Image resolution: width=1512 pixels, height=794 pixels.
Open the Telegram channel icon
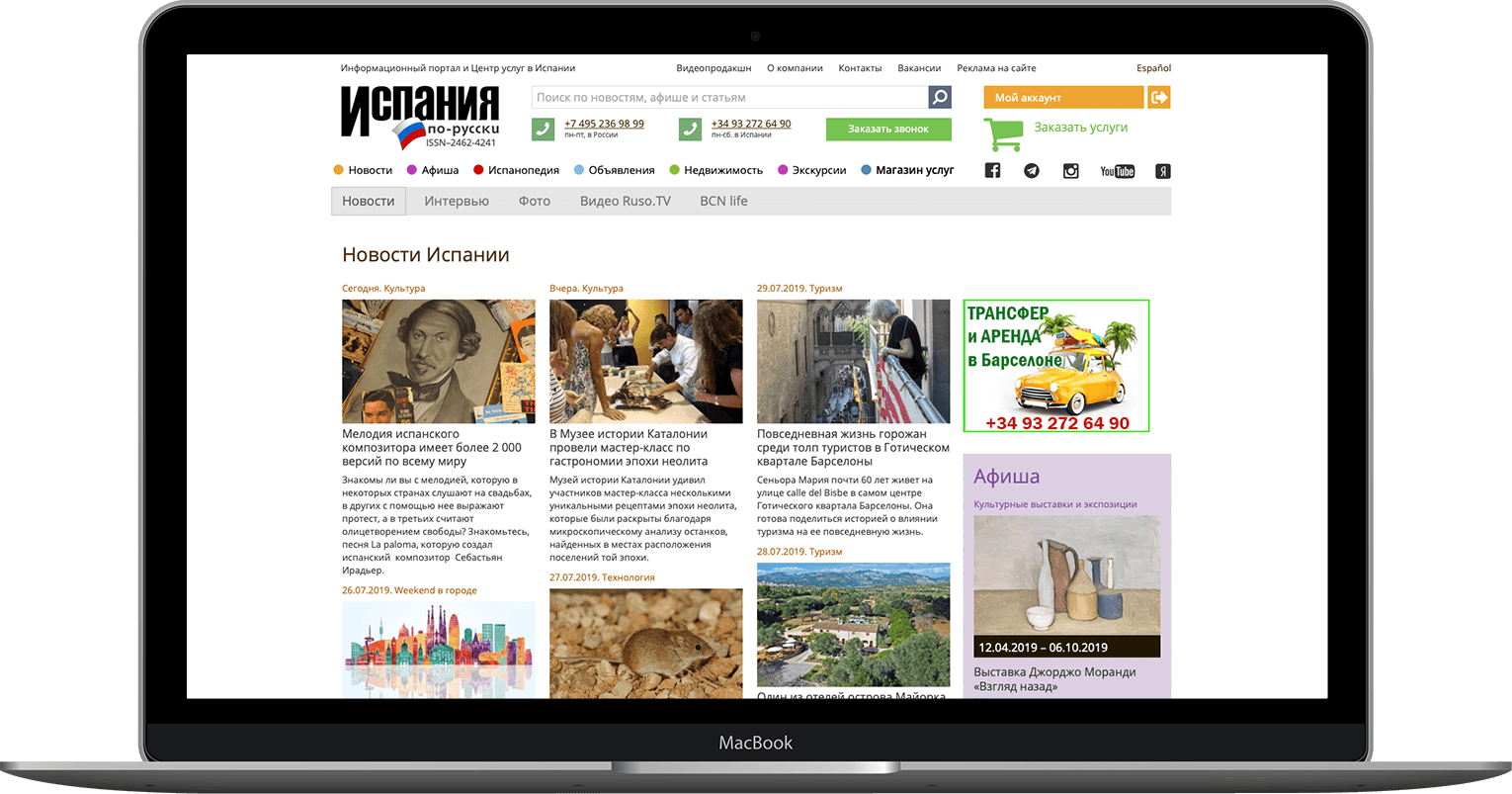(1032, 171)
